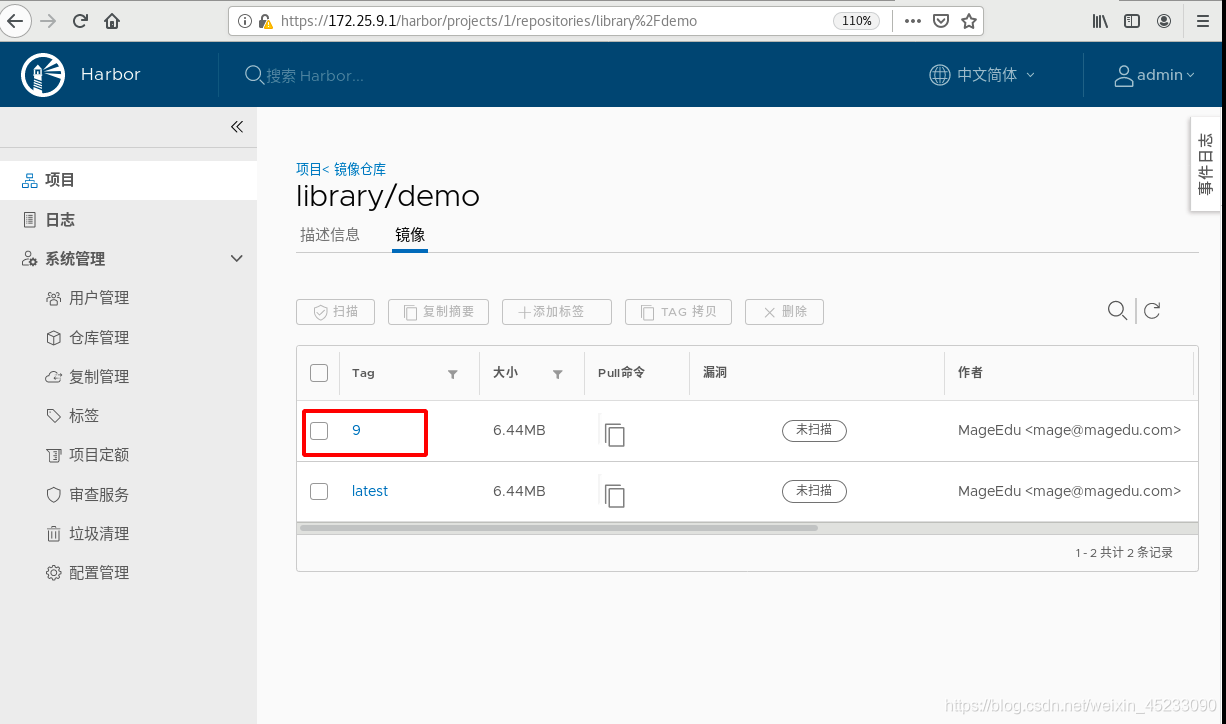Open the admin user dropdown

point(1155,75)
